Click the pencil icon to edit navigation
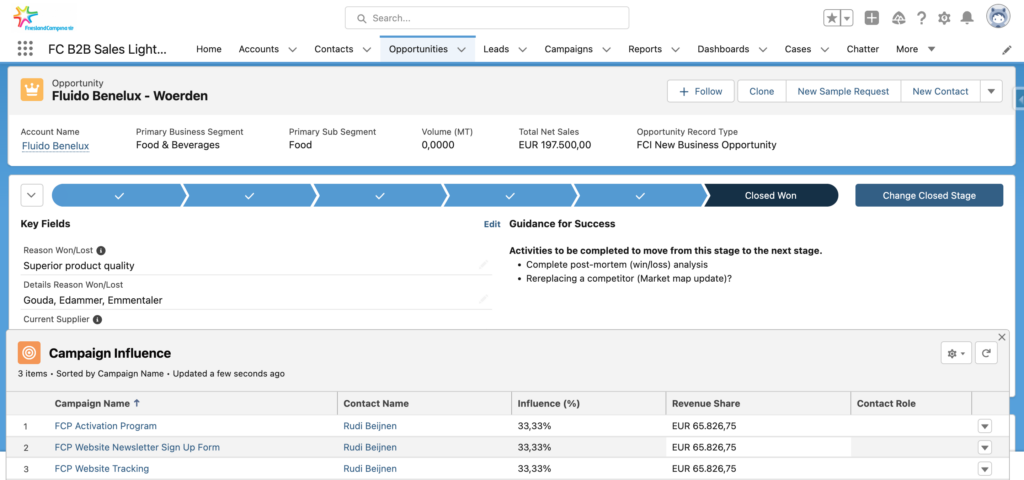1024x480 pixels. pos(1006,50)
